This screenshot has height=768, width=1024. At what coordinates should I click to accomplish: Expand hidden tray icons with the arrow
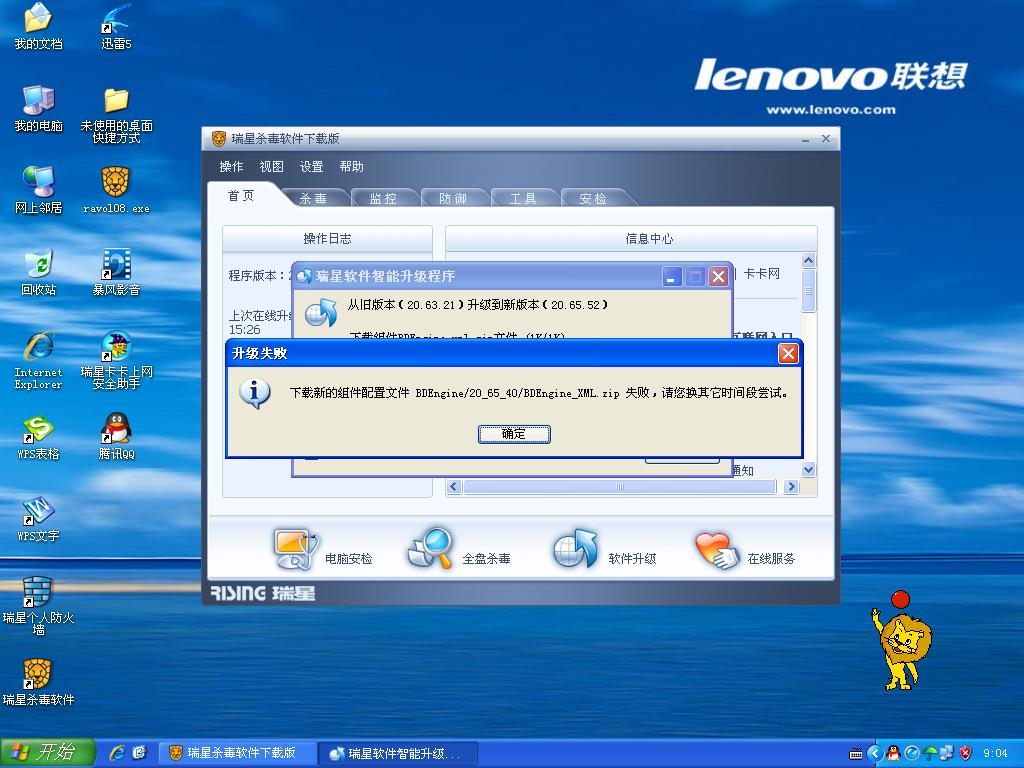click(x=875, y=753)
